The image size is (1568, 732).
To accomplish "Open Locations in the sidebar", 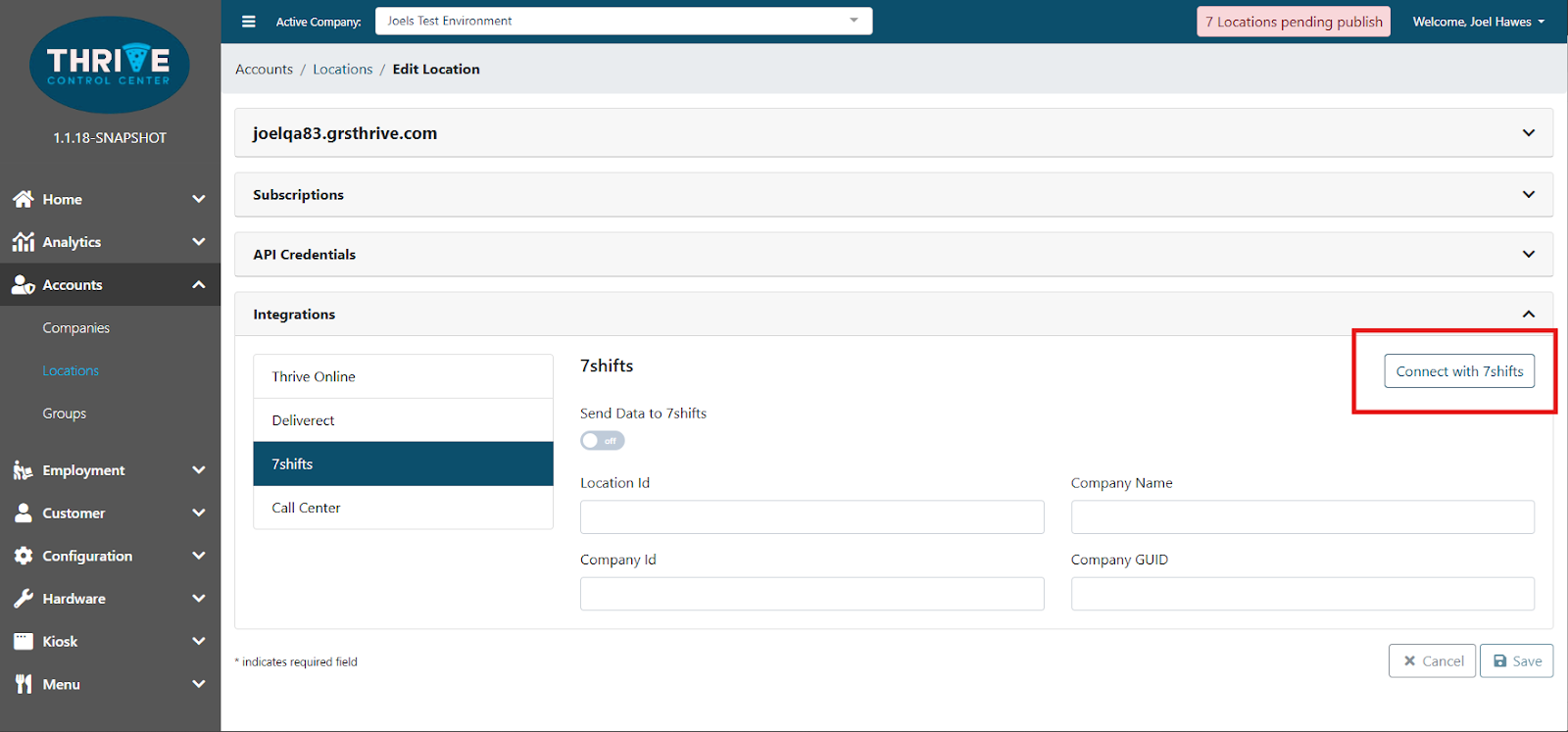I will click(71, 370).
